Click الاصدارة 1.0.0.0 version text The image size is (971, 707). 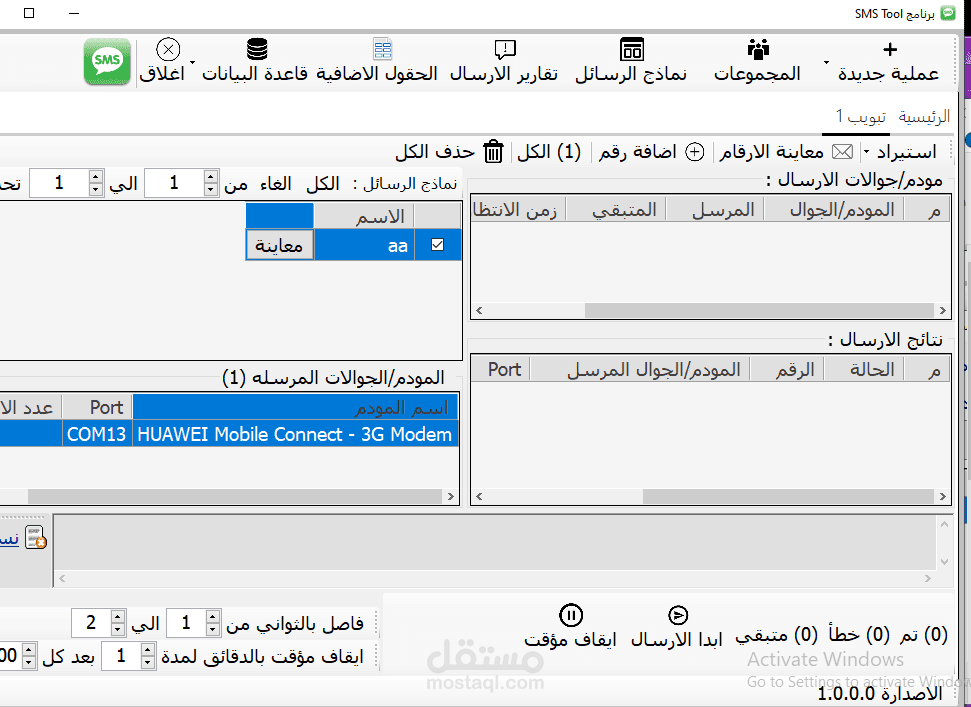(880, 694)
